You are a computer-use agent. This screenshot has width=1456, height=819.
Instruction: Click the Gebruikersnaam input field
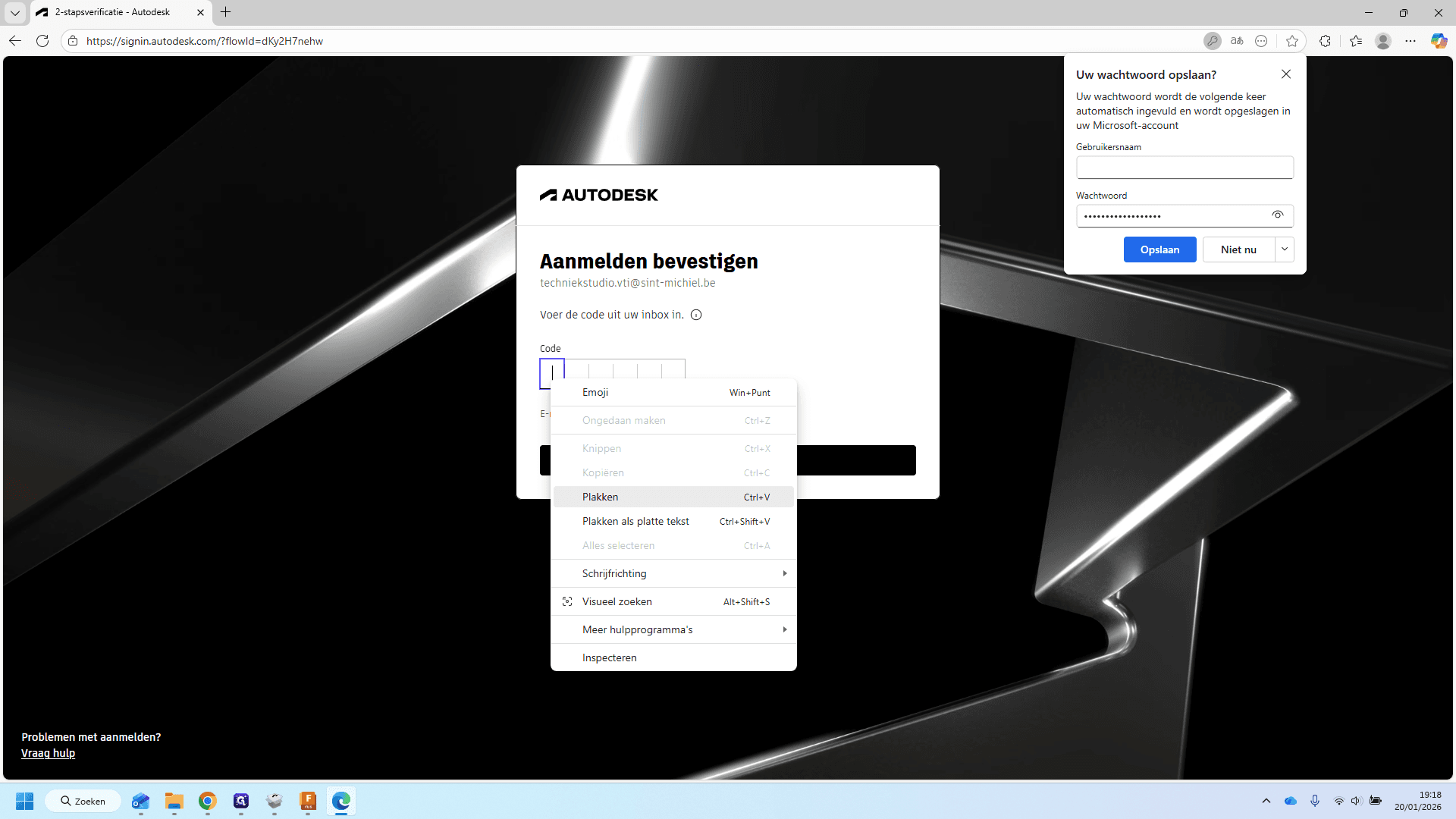click(1185, 168)
